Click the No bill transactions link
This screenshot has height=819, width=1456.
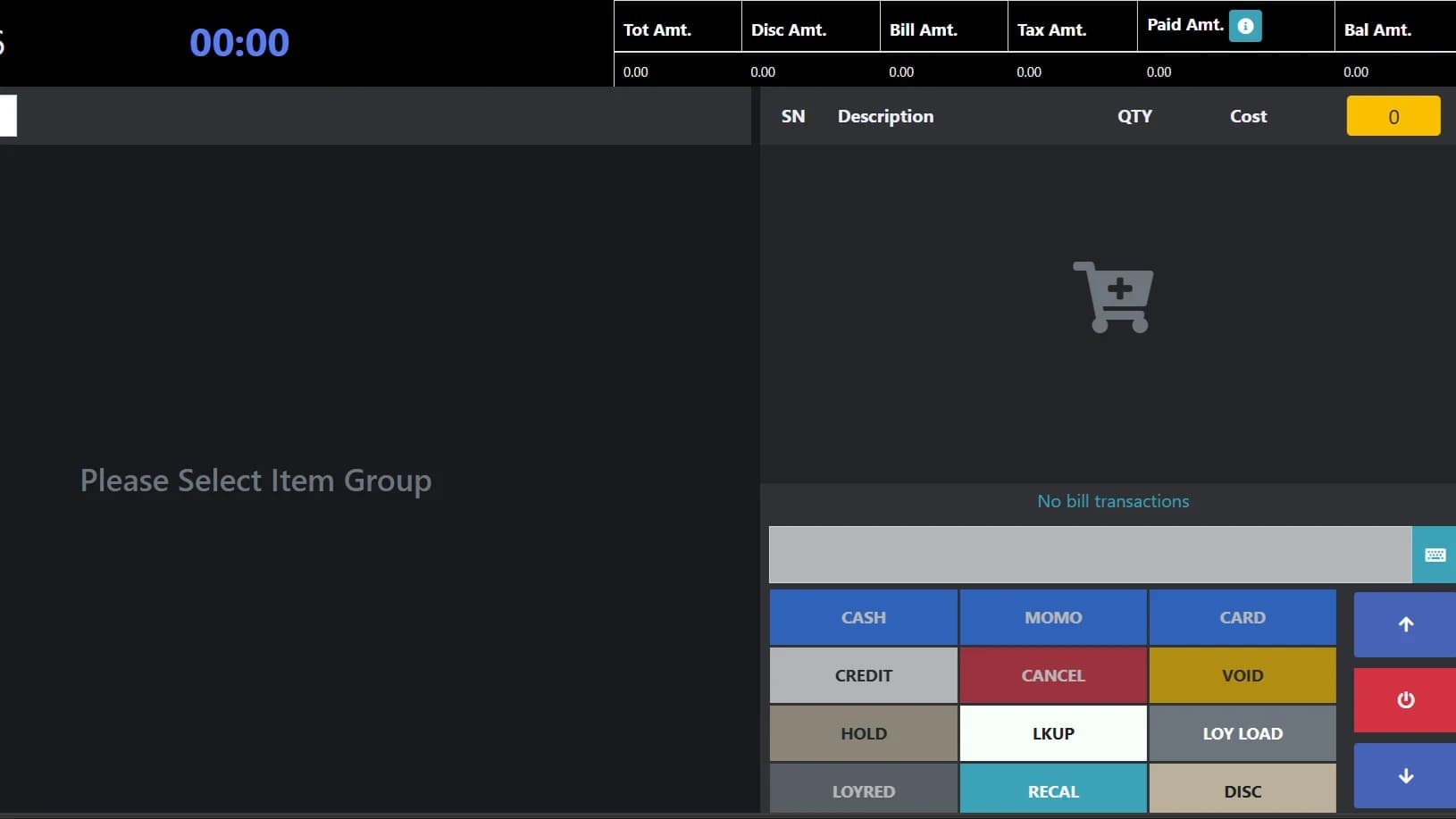click(1112, 501)
